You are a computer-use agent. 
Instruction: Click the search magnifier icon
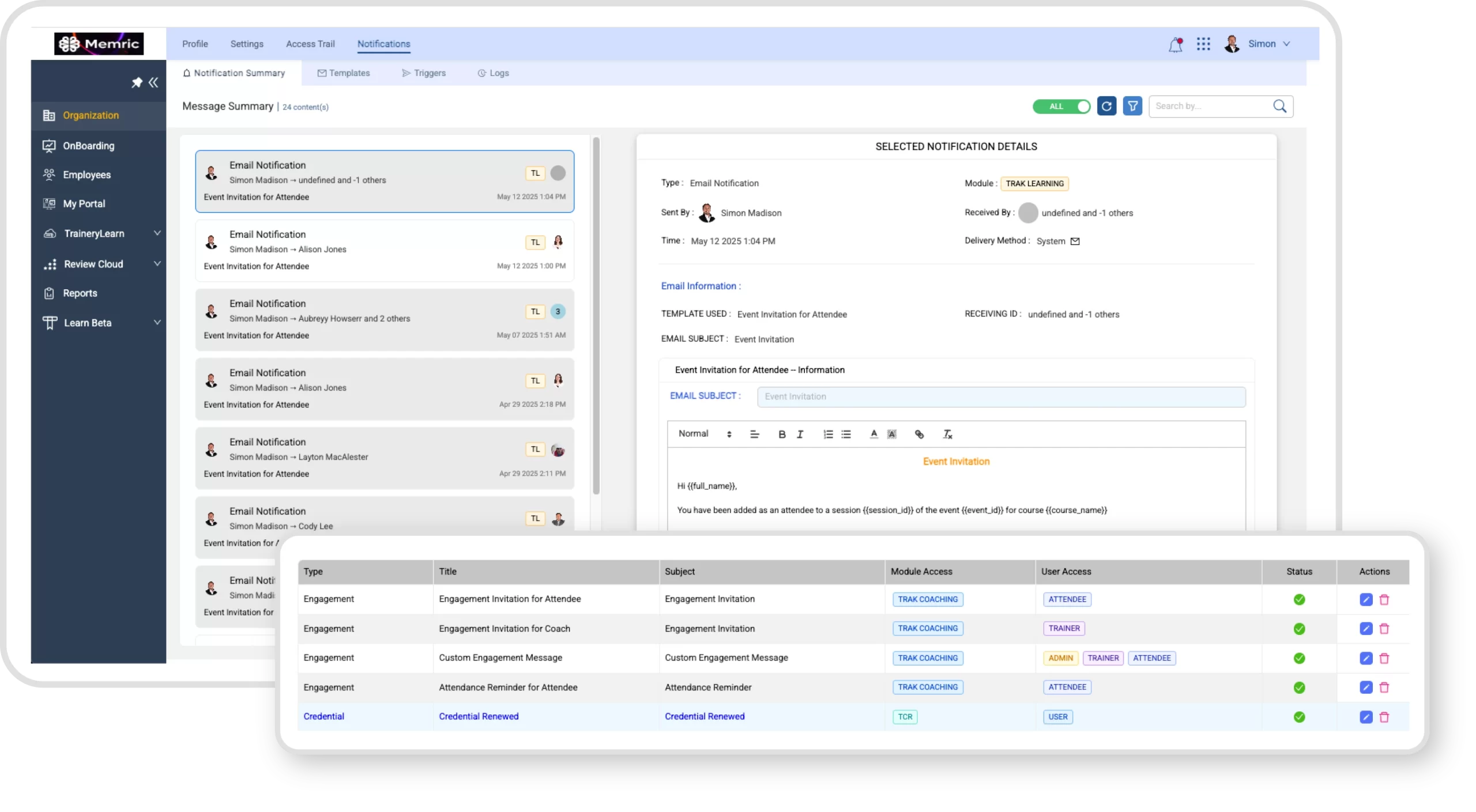coord(1279,106)
